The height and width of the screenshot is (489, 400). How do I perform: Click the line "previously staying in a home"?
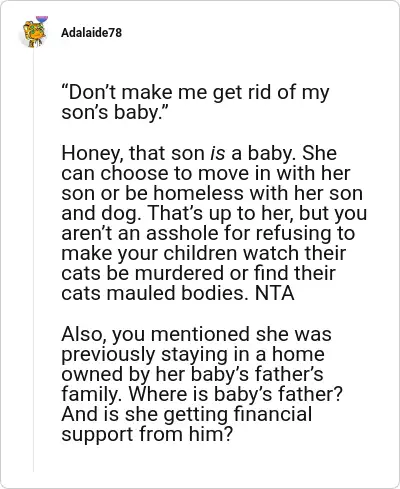tap(193, 354)
